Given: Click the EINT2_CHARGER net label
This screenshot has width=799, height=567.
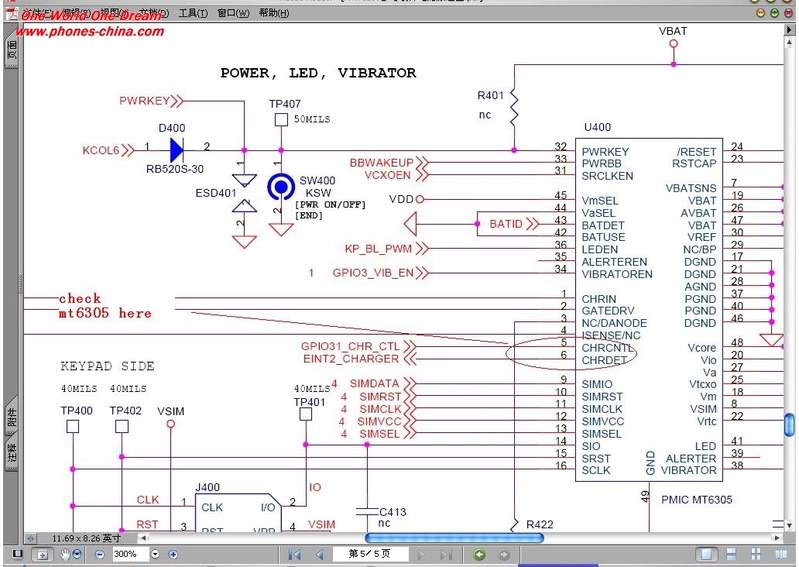Looking at the screenshot, I should [351, 359].
